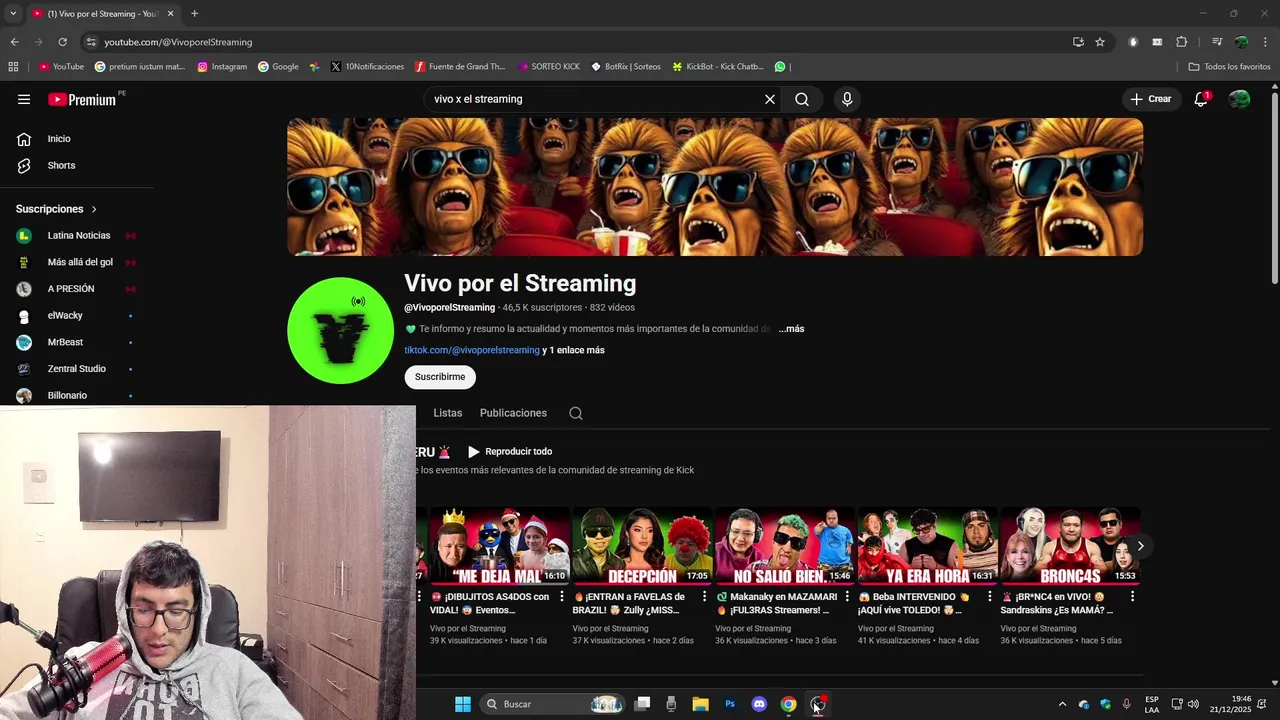
Task: Open the volume control in system tray
Action: 1193,704
